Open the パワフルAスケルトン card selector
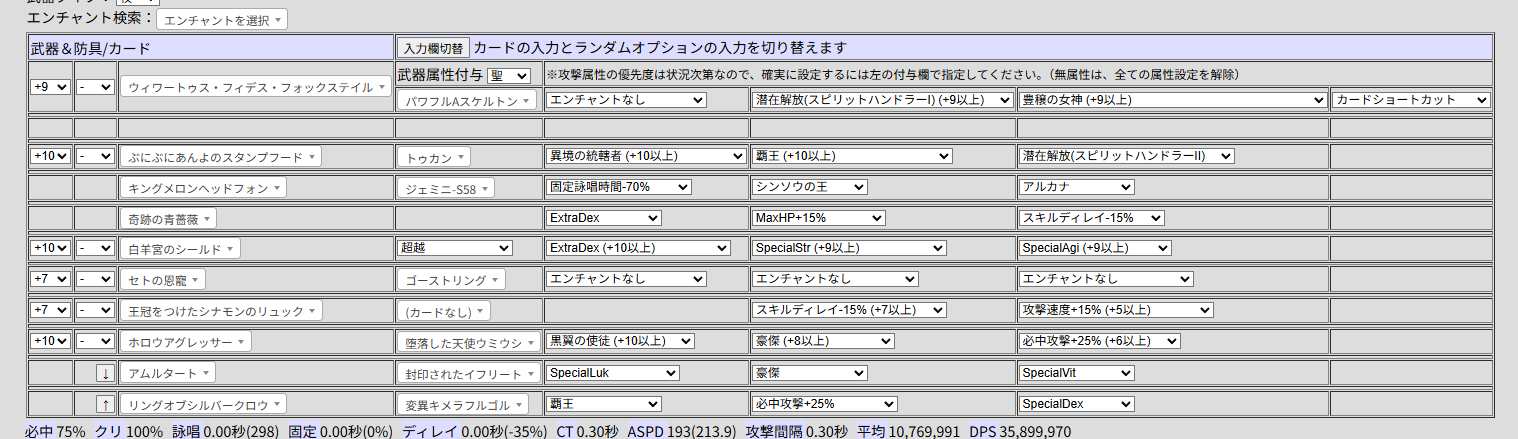The width and height of the screenshot is (1518, 439). point(468,100)
